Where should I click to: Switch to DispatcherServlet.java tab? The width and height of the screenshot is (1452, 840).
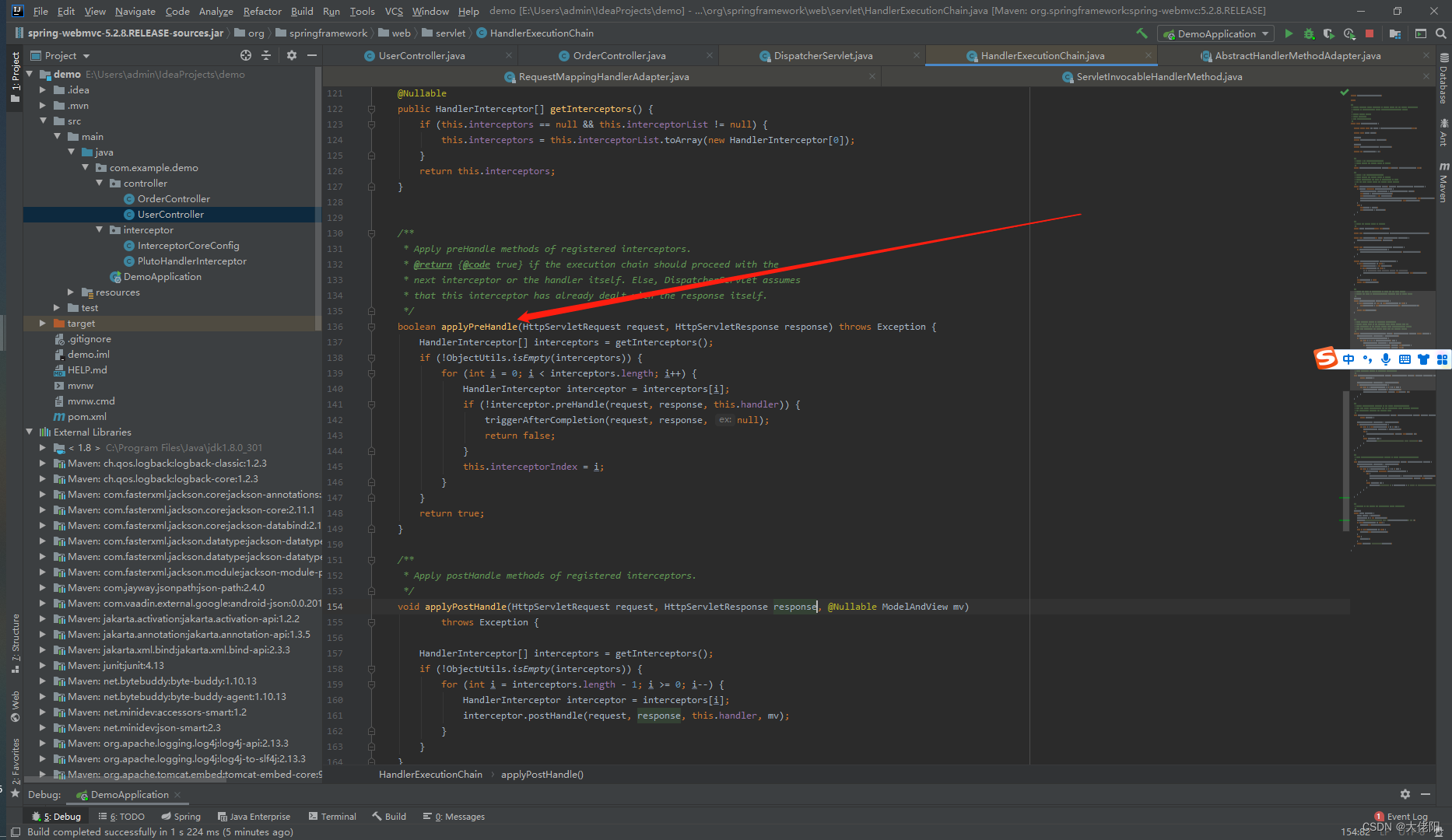[x=821, y=55]
